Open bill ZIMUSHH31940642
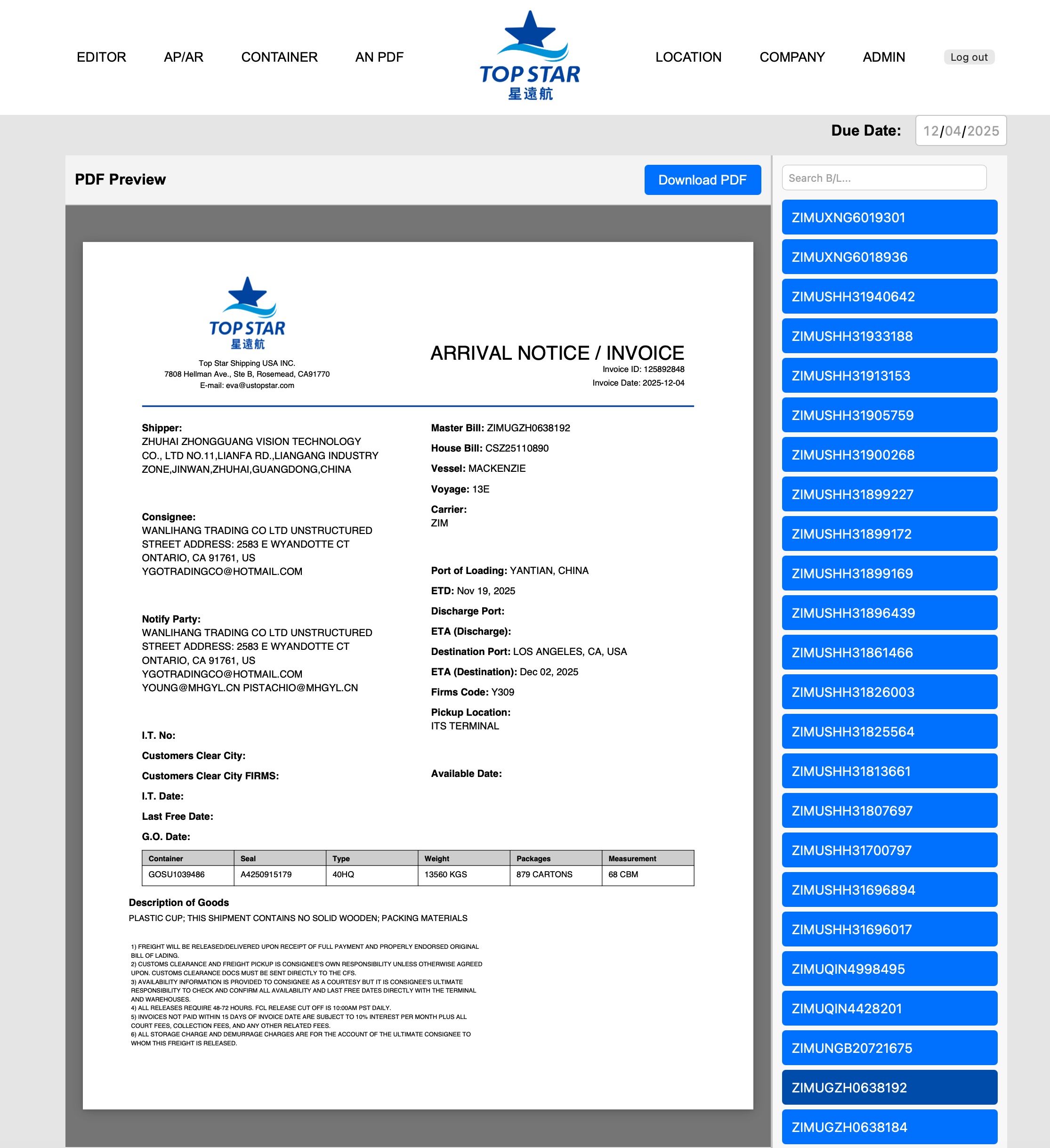Screen dimensions: 1050x1148 point(889,297)
